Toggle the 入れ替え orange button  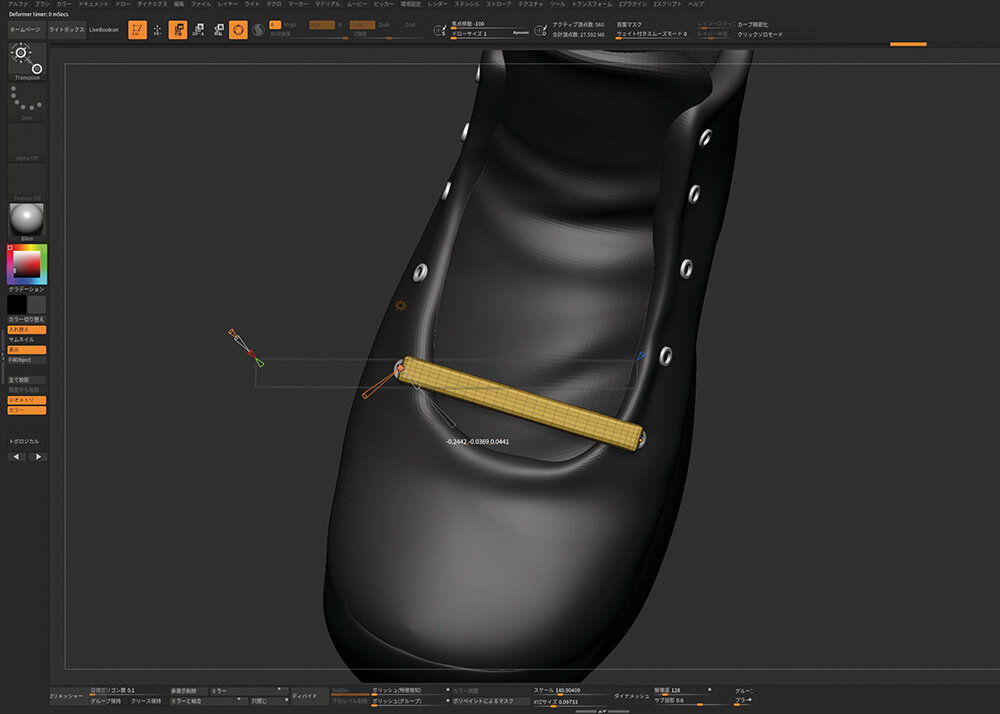pyautogui.click(x=27, y=330)
